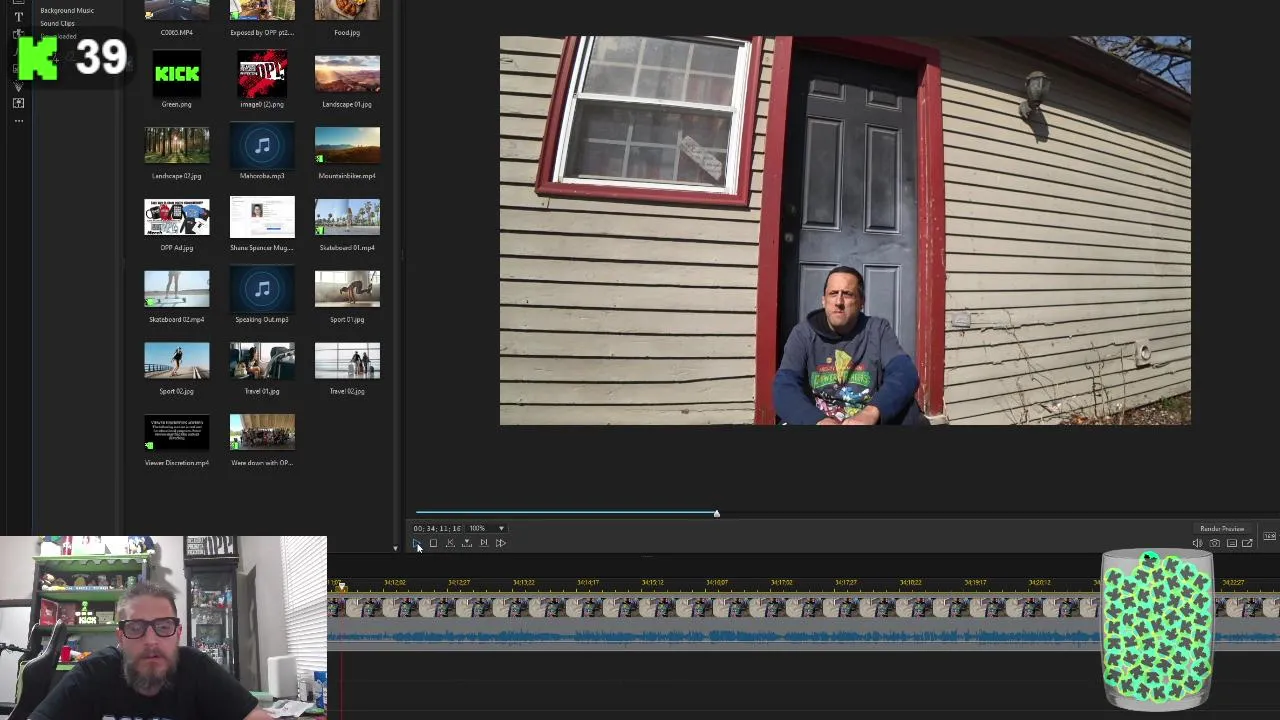The width and height of the screenshot is (1280, 720).
Task: Select the Travel 02.jpg thumbnail
Action: coord(347,362)
